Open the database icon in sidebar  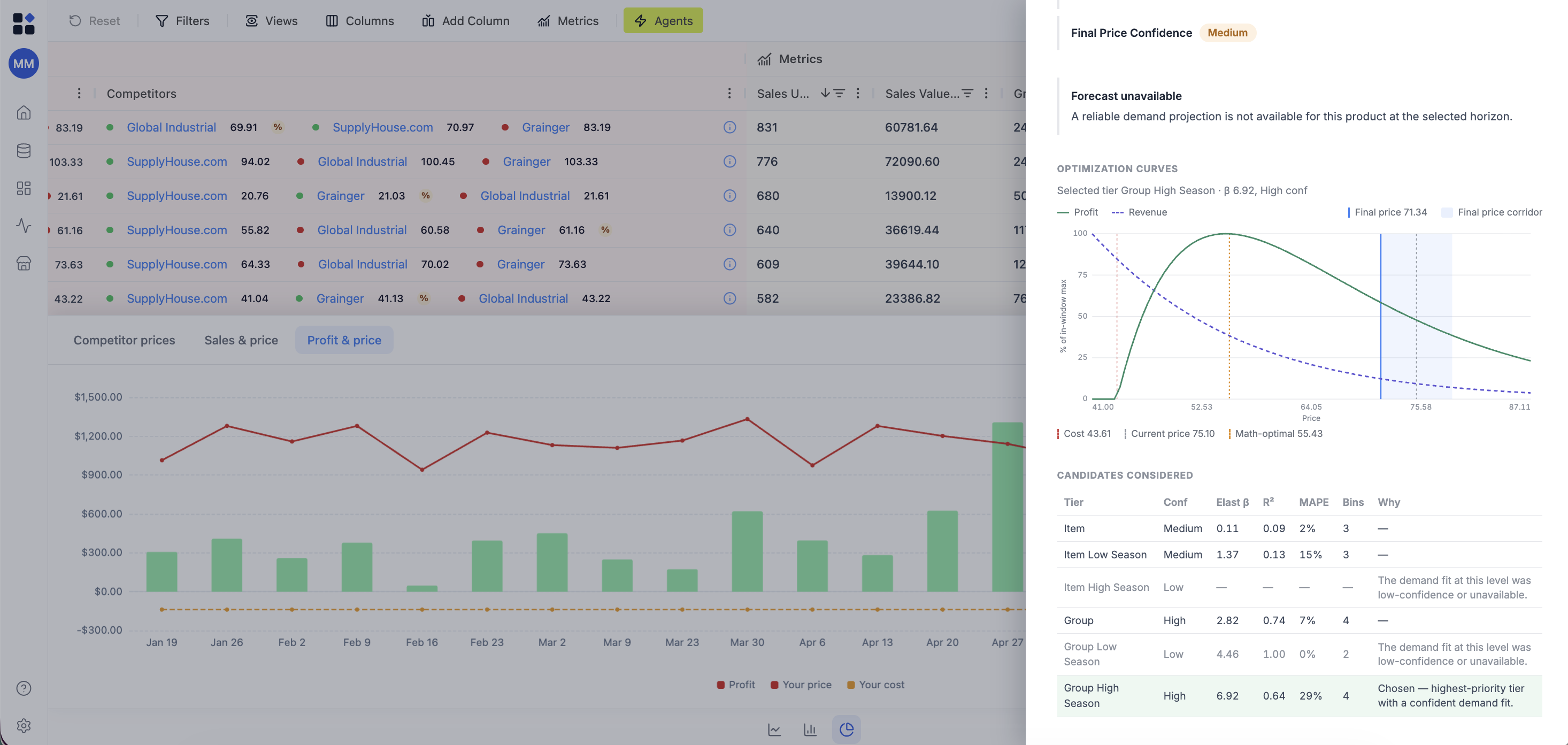pyautogui.click(x=24, y=150)
